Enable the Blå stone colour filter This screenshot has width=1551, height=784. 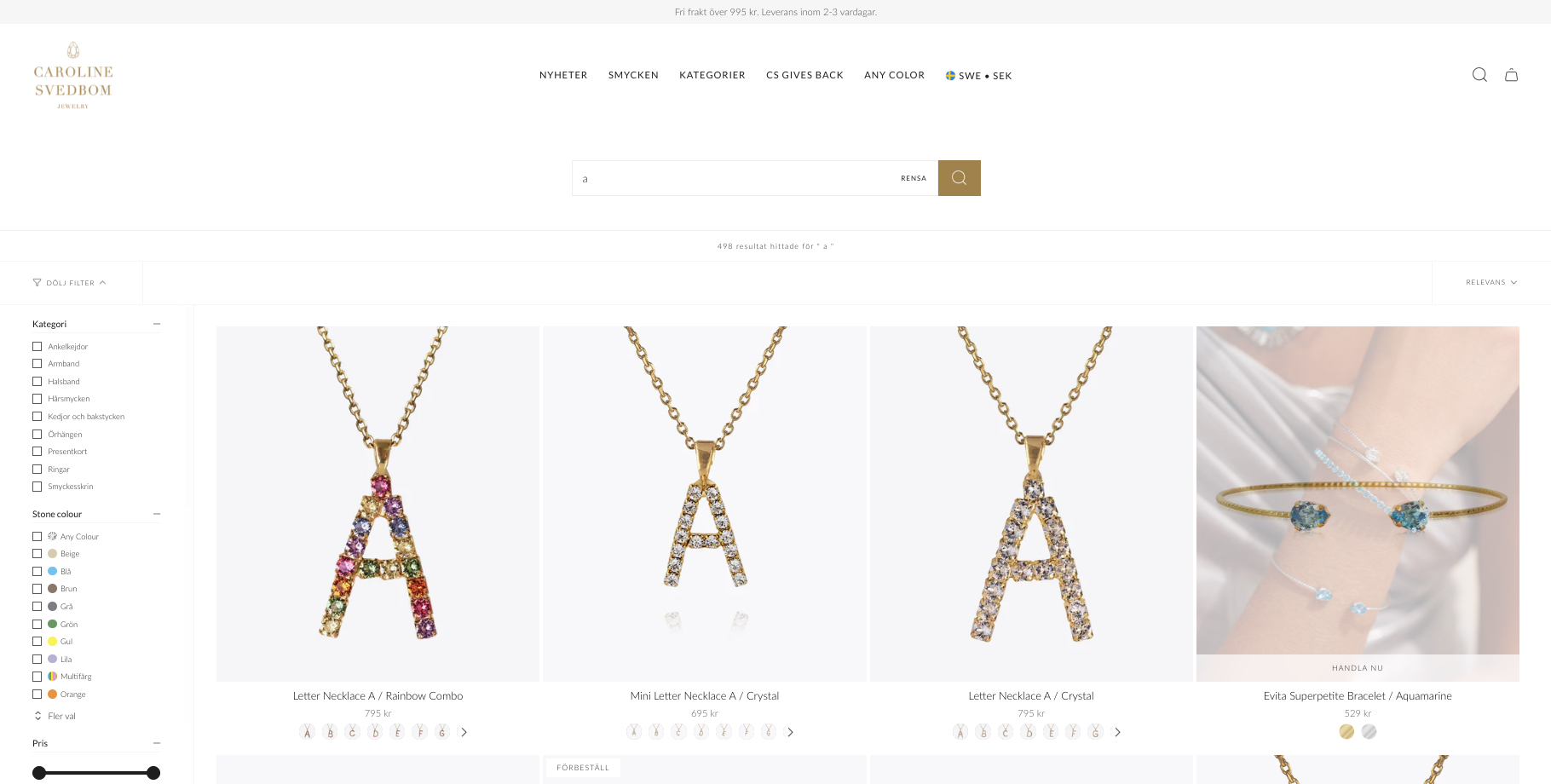37,572
